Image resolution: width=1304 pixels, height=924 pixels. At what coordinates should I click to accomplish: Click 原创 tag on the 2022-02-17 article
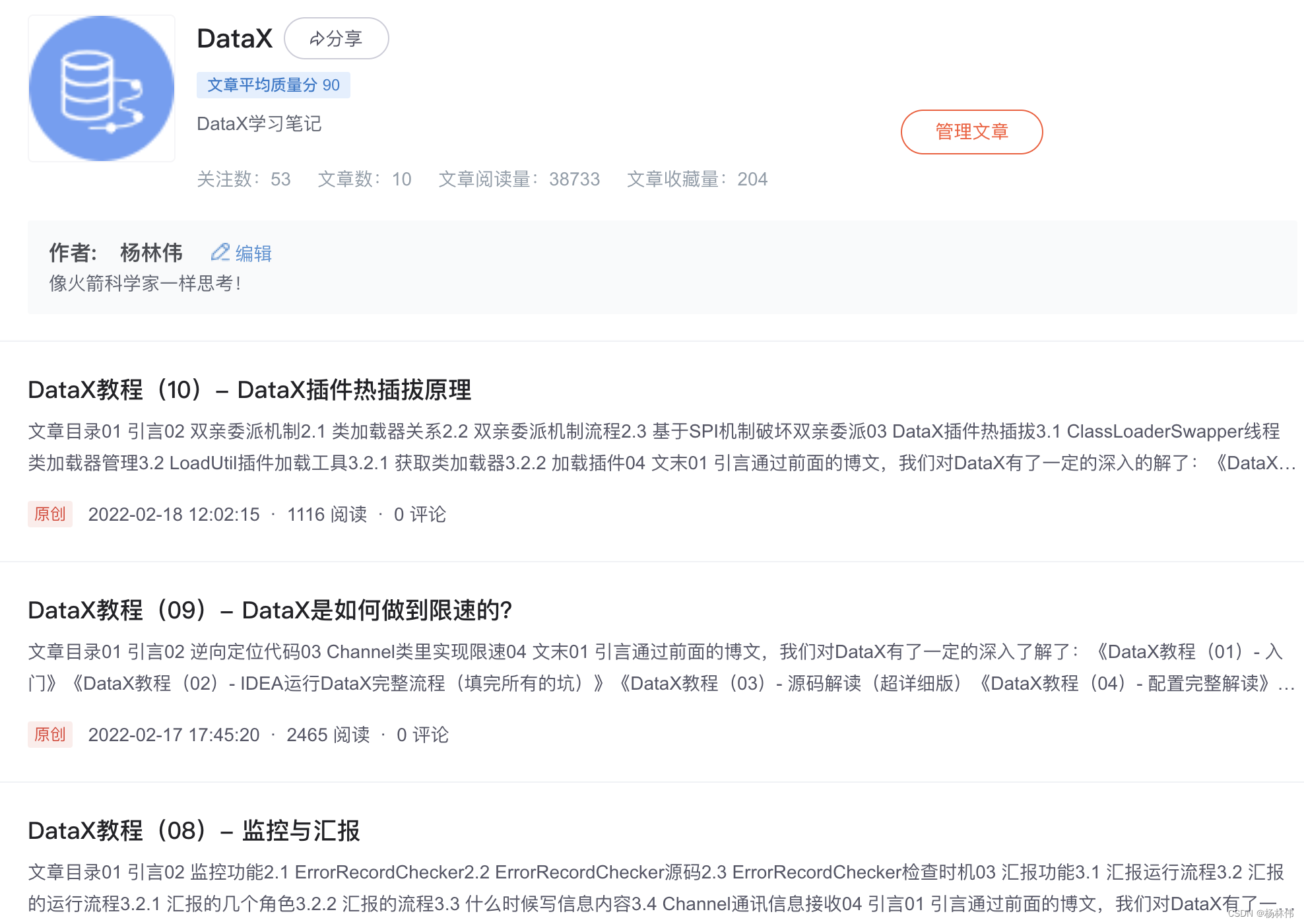50,735
